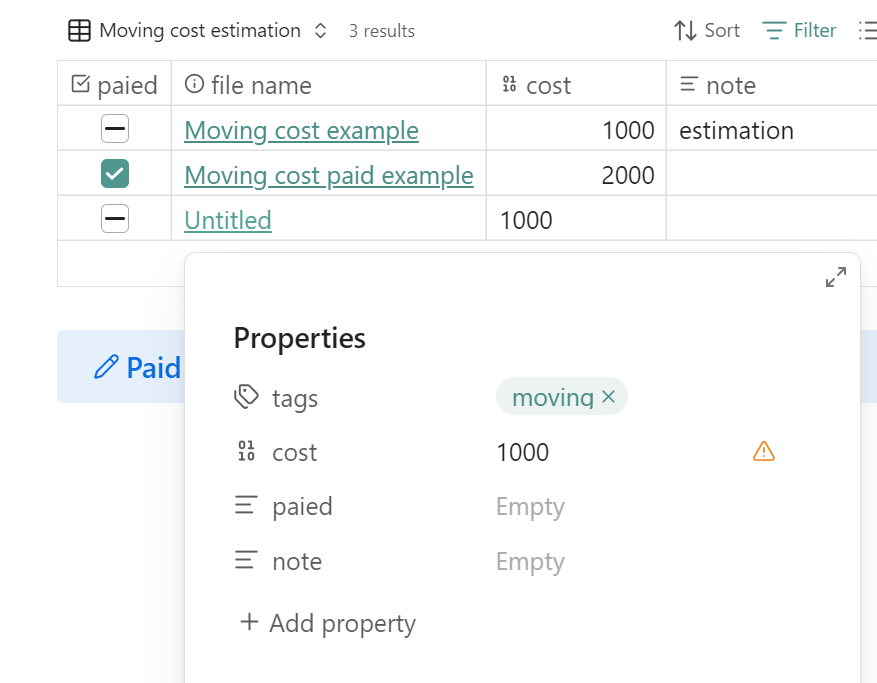Click Add property button
Image resolution: width=877 pixels, height=683 pixels.
328,623
